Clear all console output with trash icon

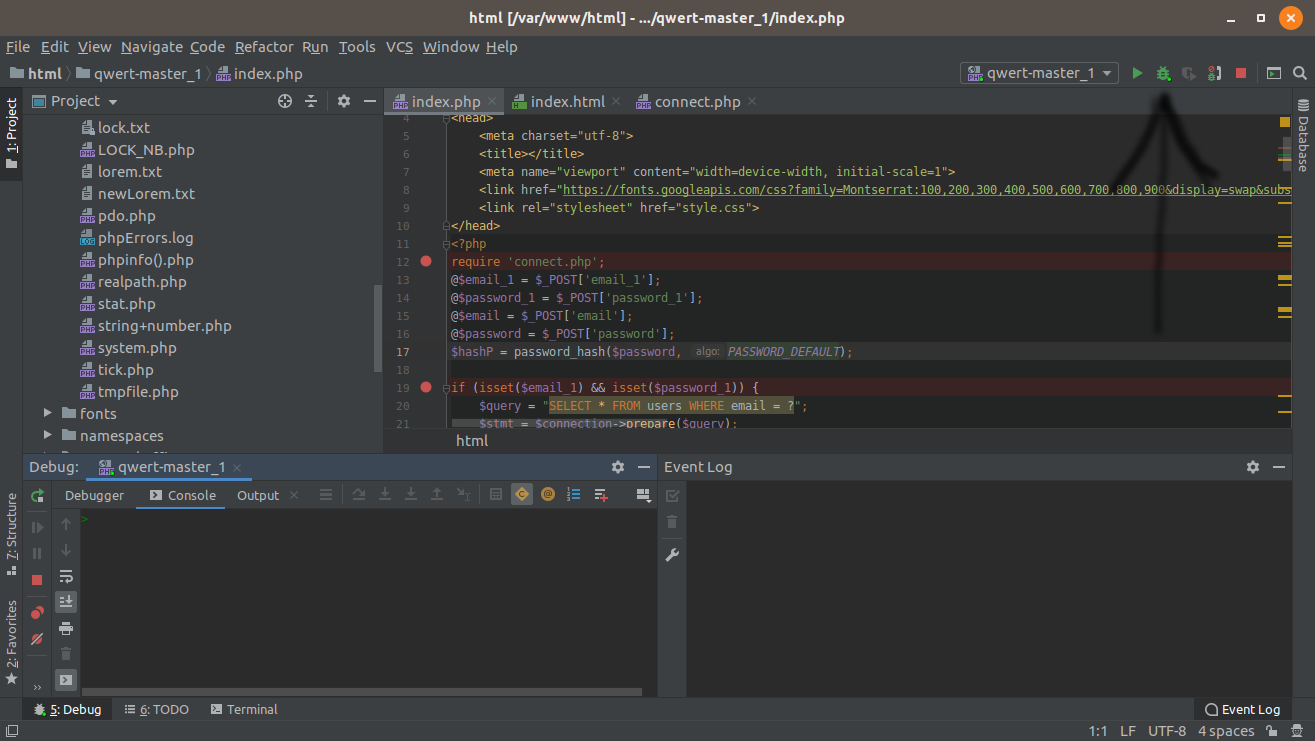coord(66,653)
